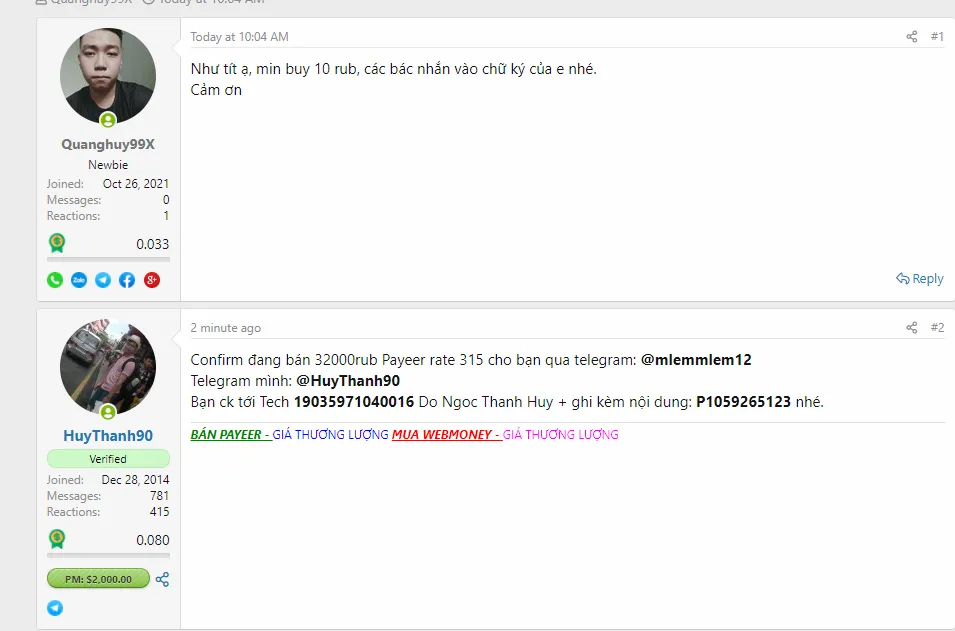This screenshot has width=955, height=631.
Task: Click HuyThanh90's reputation medal icon
Action: click(57, 540)
